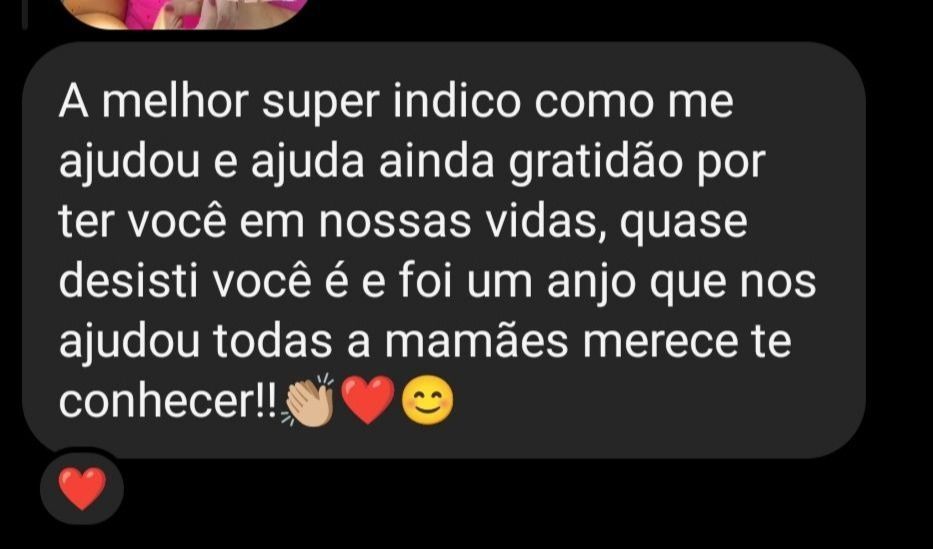This screenshot has height=549, width=933.
Task: Open the pink image thumbnail above the message
Action: coord(184,13)
